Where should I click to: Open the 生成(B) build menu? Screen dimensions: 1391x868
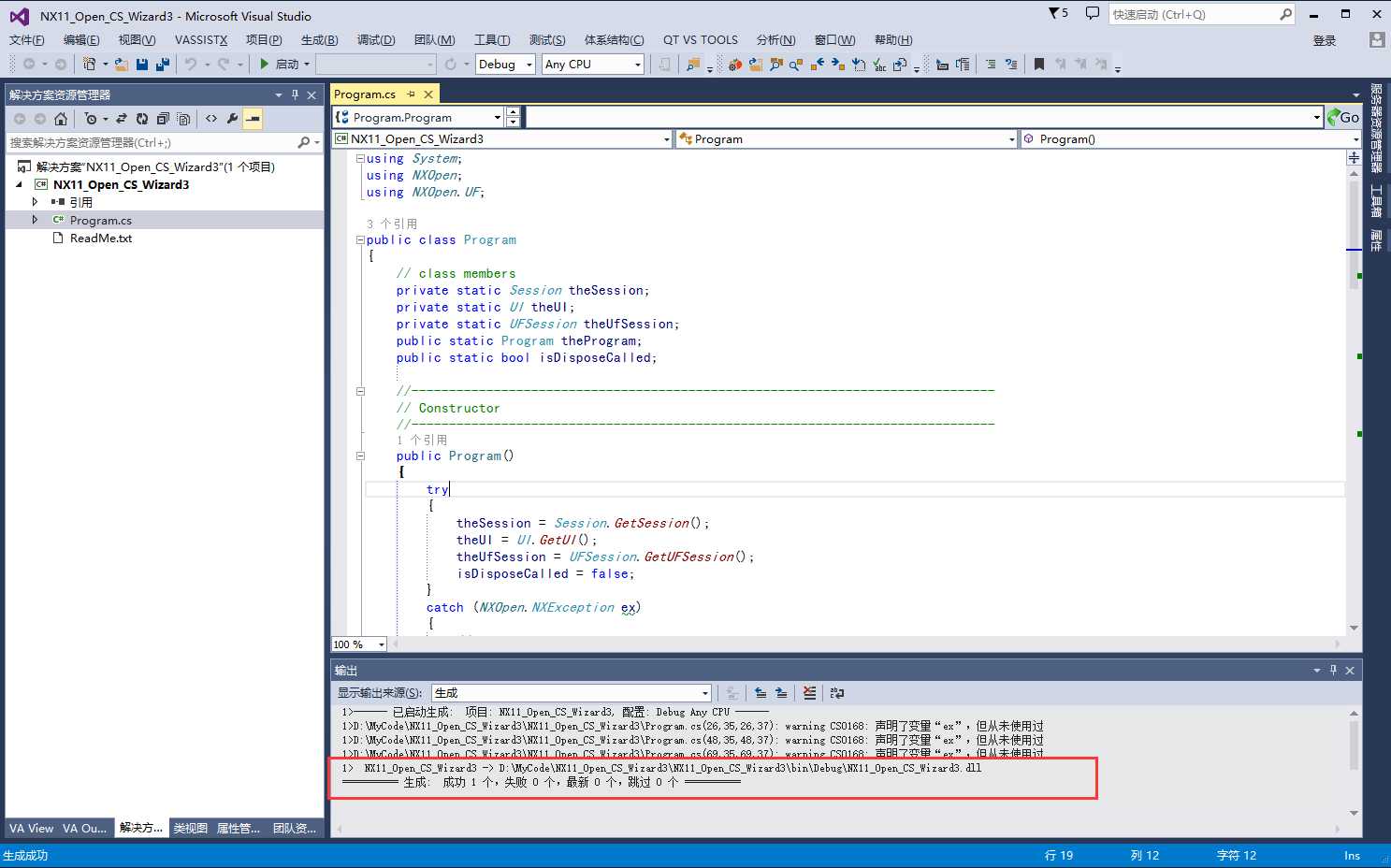click(320, 39)
